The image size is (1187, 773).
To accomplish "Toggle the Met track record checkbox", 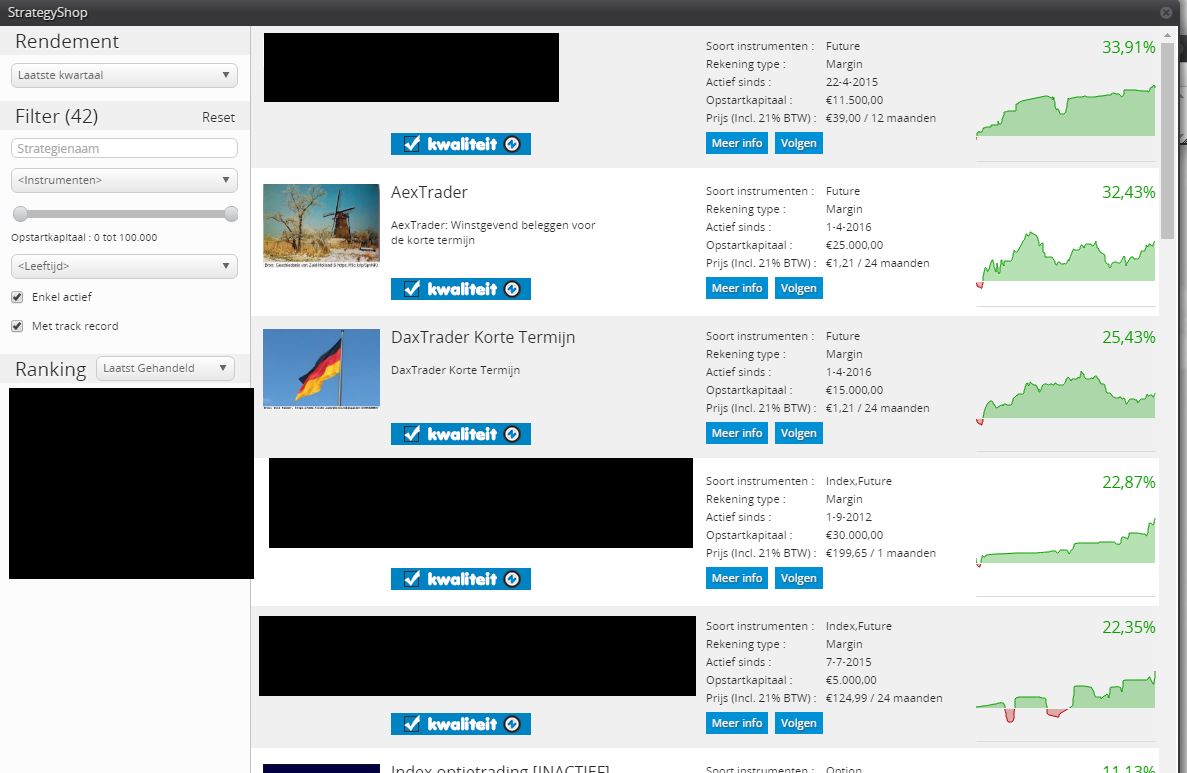I will (x=17, y=326).
